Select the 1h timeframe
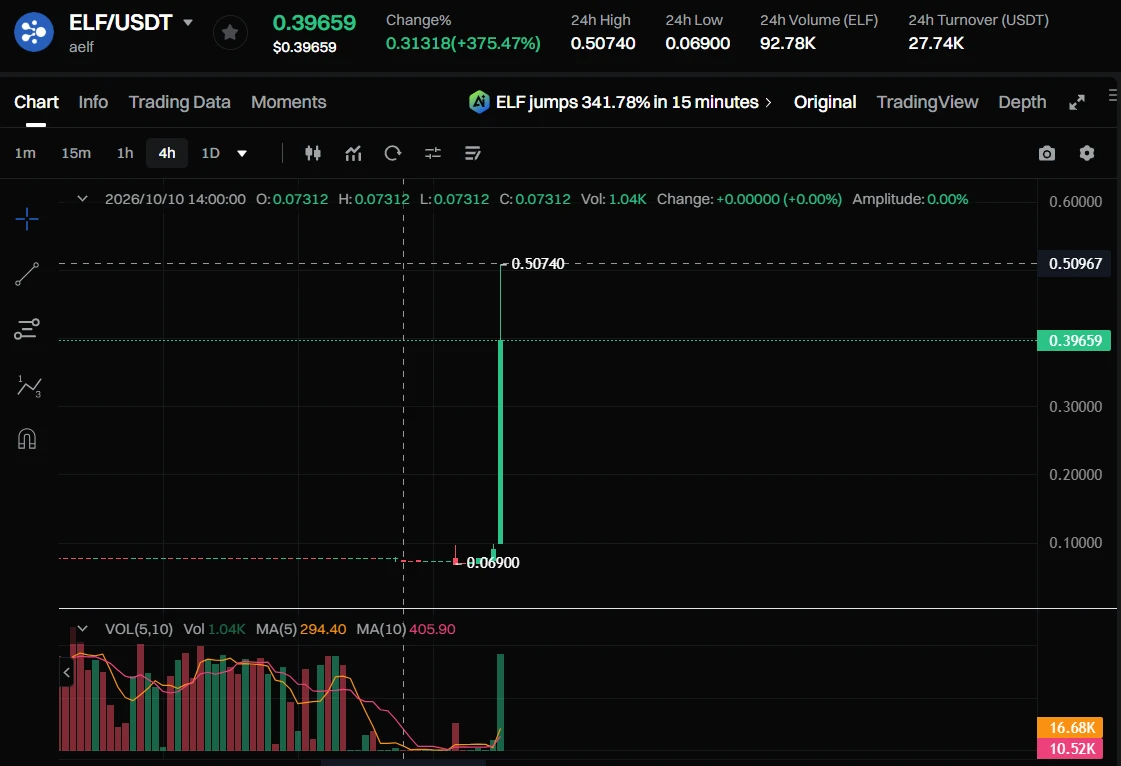 point(125,153)
